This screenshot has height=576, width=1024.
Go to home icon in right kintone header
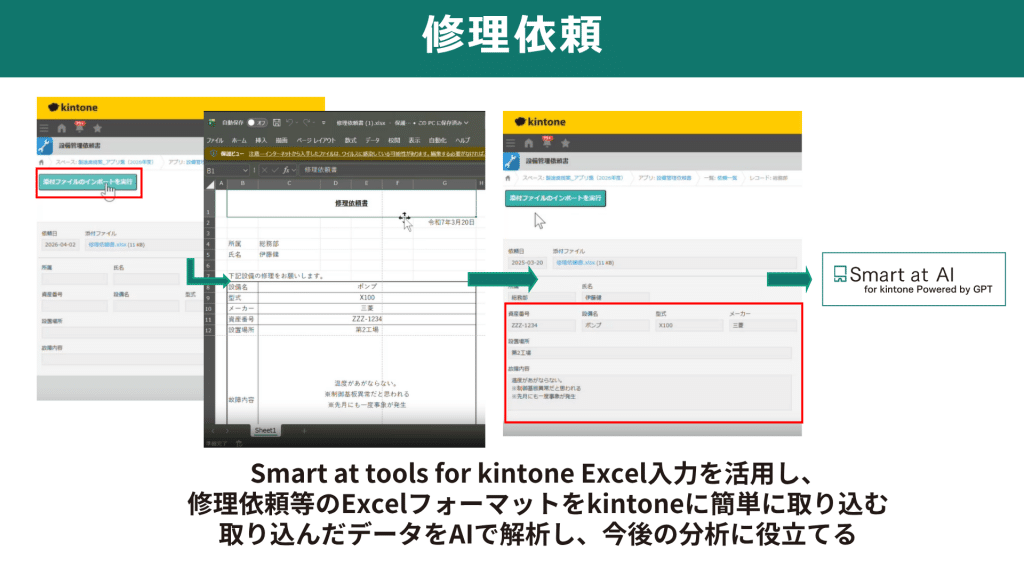pyautogui.click(x=528, y=143)
